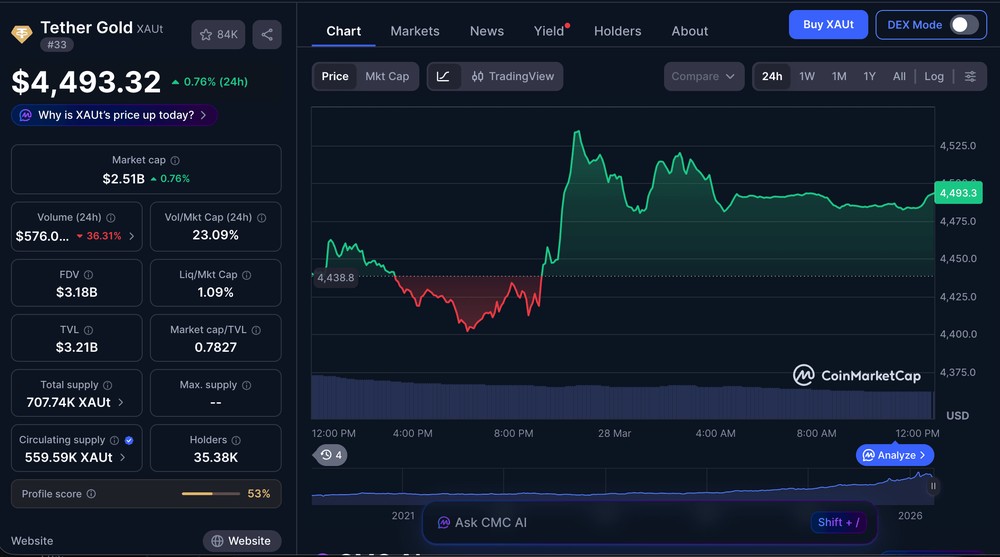Expand Total supply 707.74K XAUt chevron

121,403
